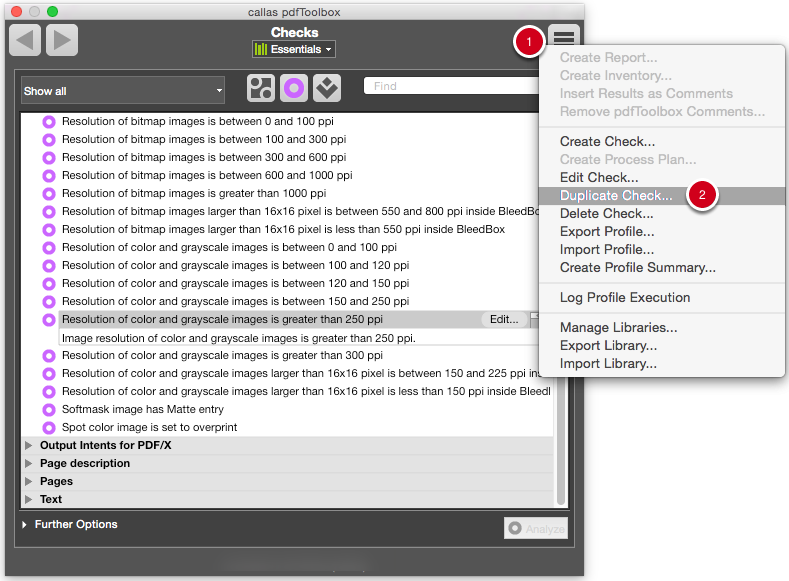Click icon of check 'bitmap images between 550 and 800 ppi'
Viewport: 789px width, 581px height.
[x=49, y=212]
